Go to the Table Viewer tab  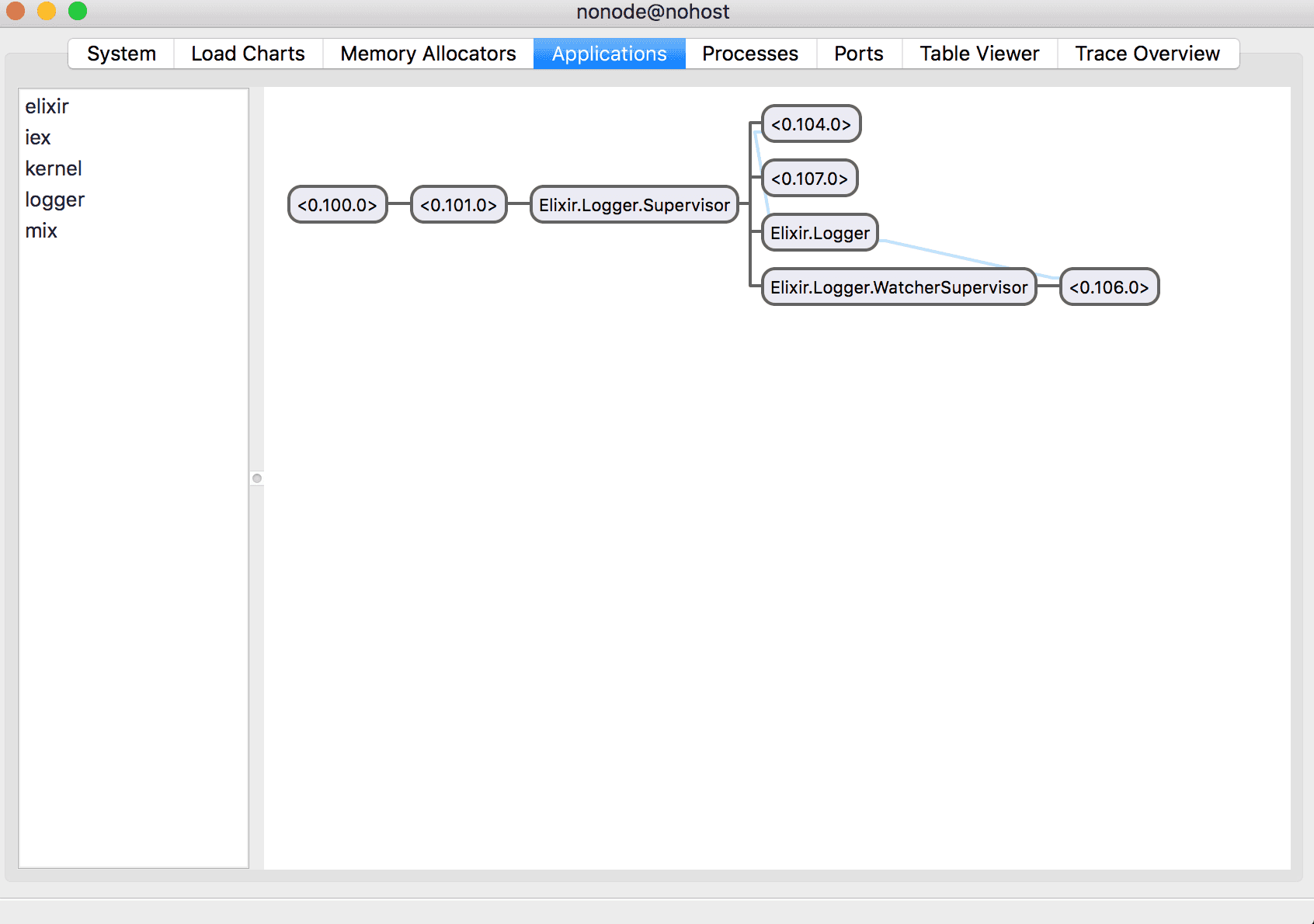tap(979, 54)
